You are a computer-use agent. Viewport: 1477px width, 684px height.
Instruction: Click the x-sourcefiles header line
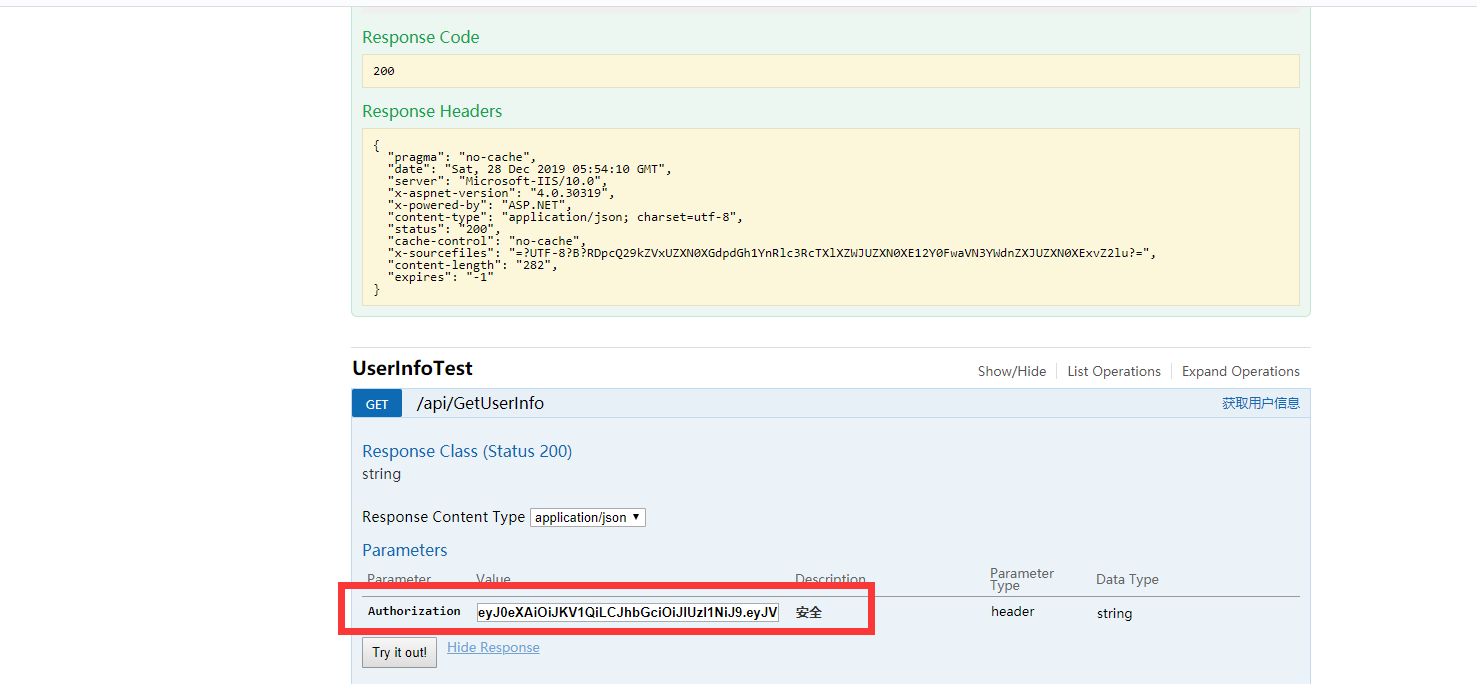(772, 253)
